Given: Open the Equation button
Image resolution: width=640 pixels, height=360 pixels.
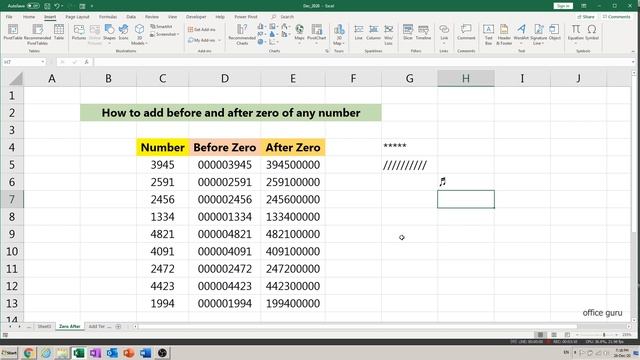Looking at the screenshot, I should click(x=576, y=33).
